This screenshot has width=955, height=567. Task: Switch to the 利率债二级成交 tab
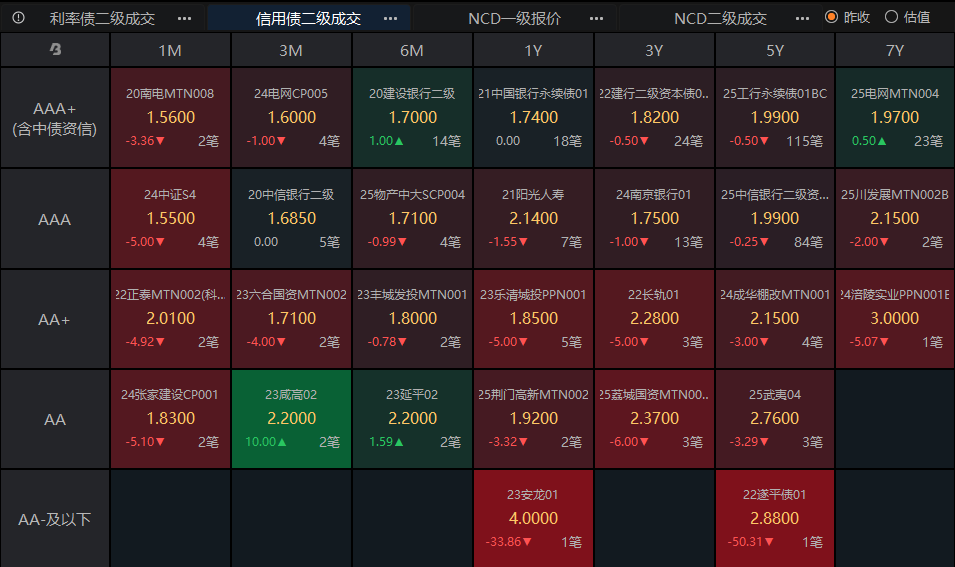tap(102, 18)
